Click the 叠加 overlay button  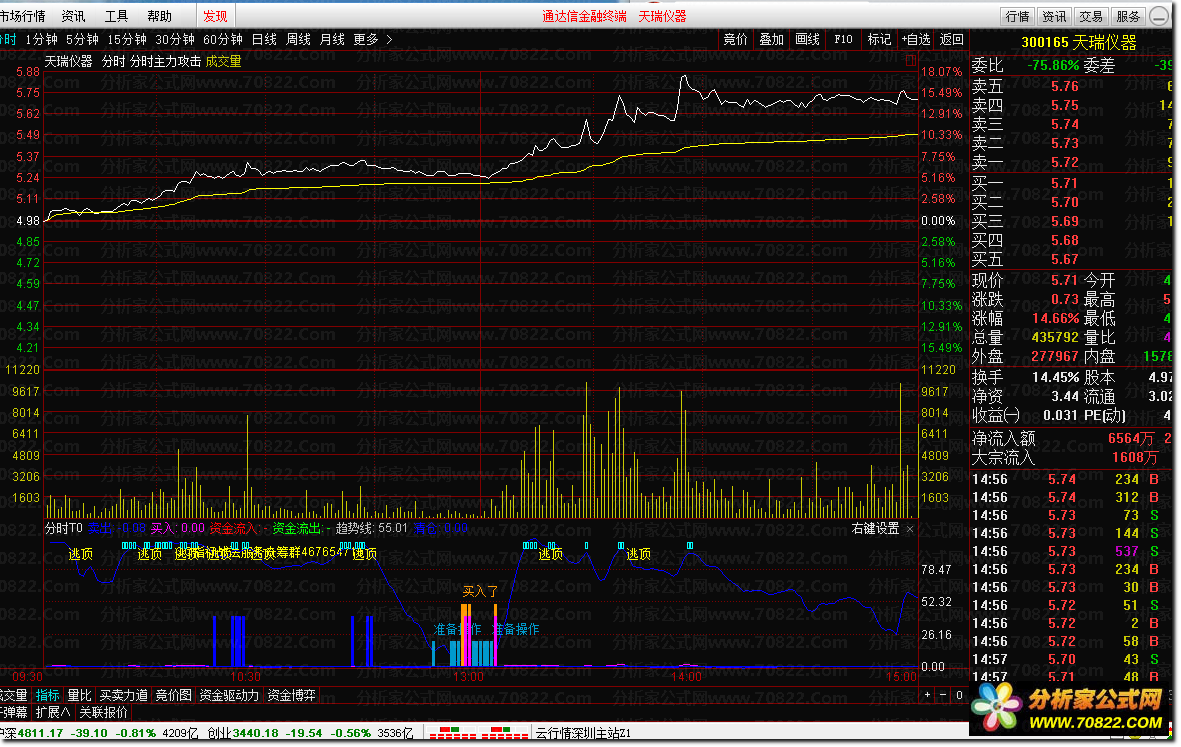pyautogui.click(x=771, y=39)
